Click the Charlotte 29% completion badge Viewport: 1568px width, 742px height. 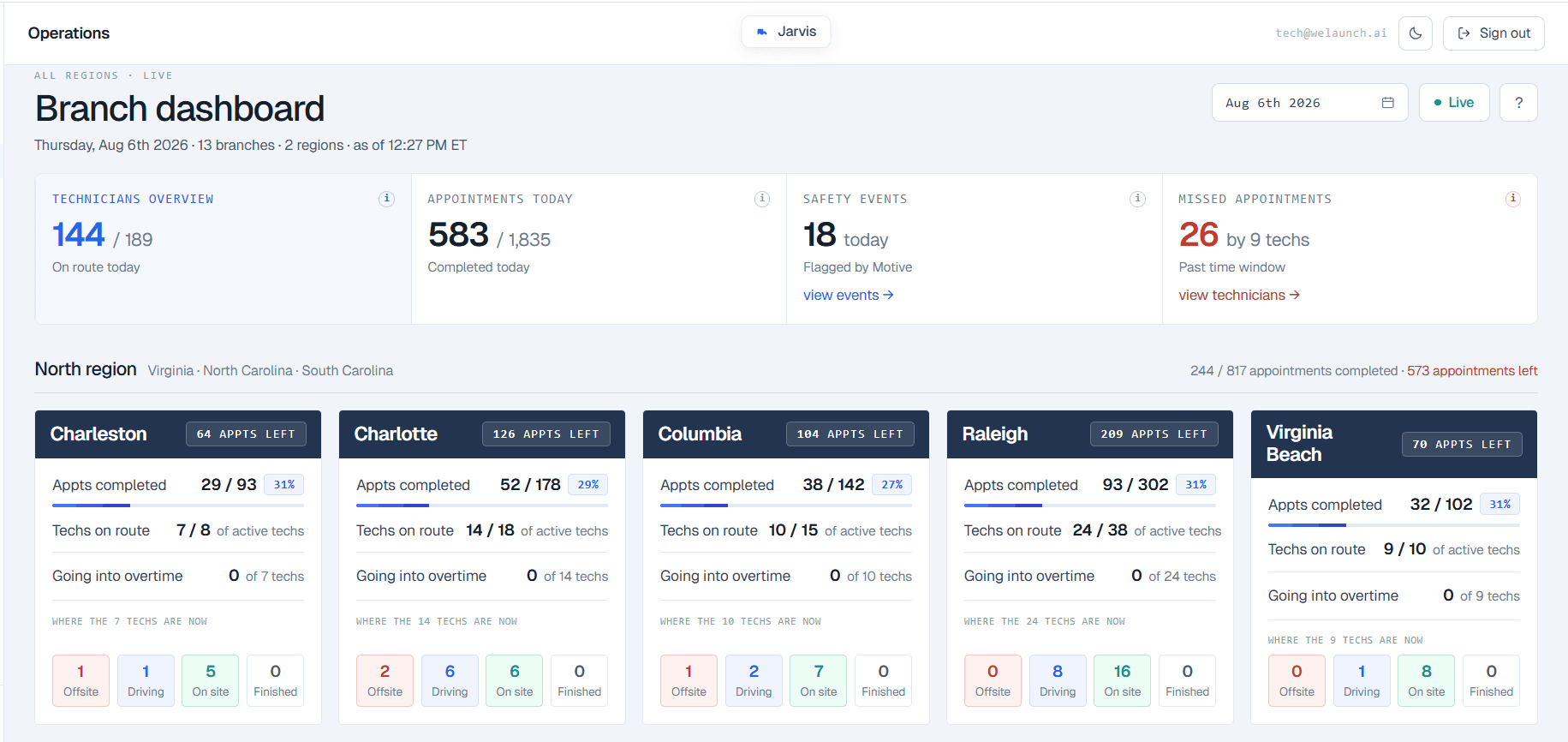pyautogui.click(x=588, y=485)
